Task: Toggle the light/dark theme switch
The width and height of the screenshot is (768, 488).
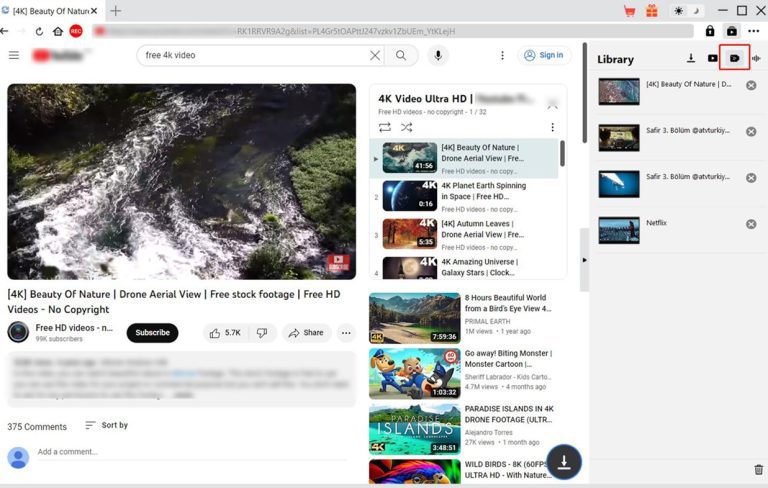Action: [x=686, y=11]
